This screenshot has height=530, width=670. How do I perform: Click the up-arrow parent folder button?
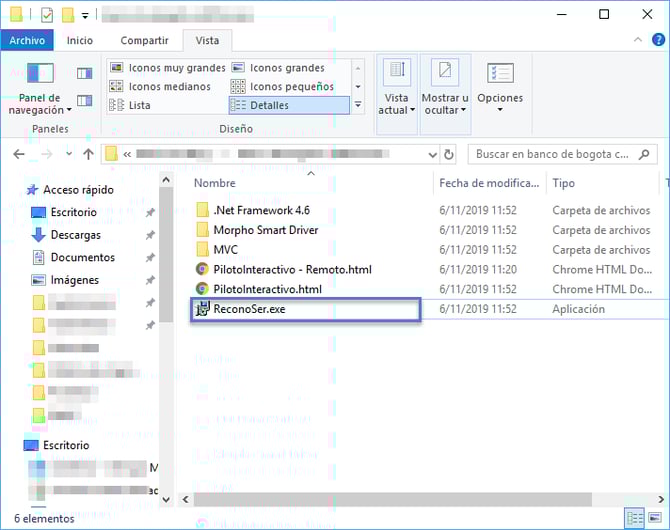88,155
